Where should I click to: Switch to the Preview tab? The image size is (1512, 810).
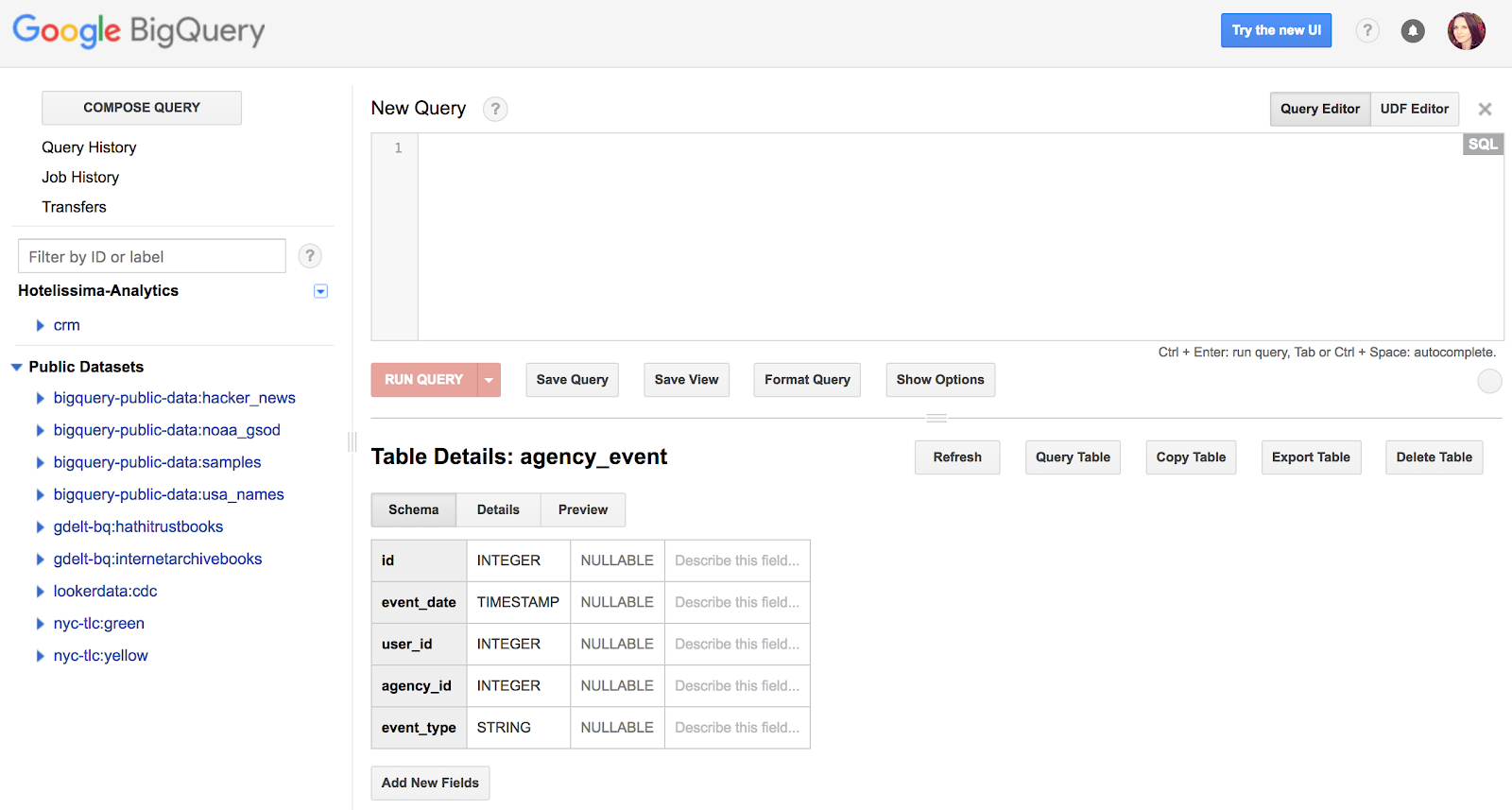pos(583,509)
